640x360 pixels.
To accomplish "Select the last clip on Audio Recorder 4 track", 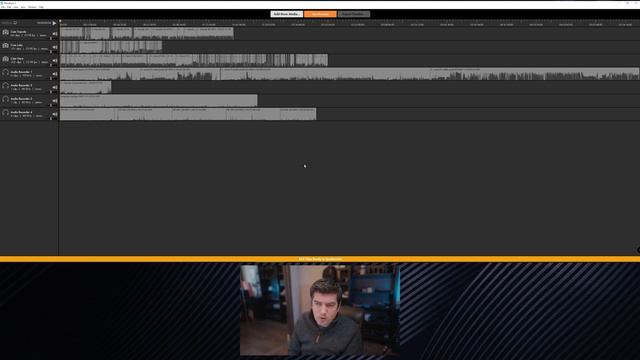I will pos(298,114).
